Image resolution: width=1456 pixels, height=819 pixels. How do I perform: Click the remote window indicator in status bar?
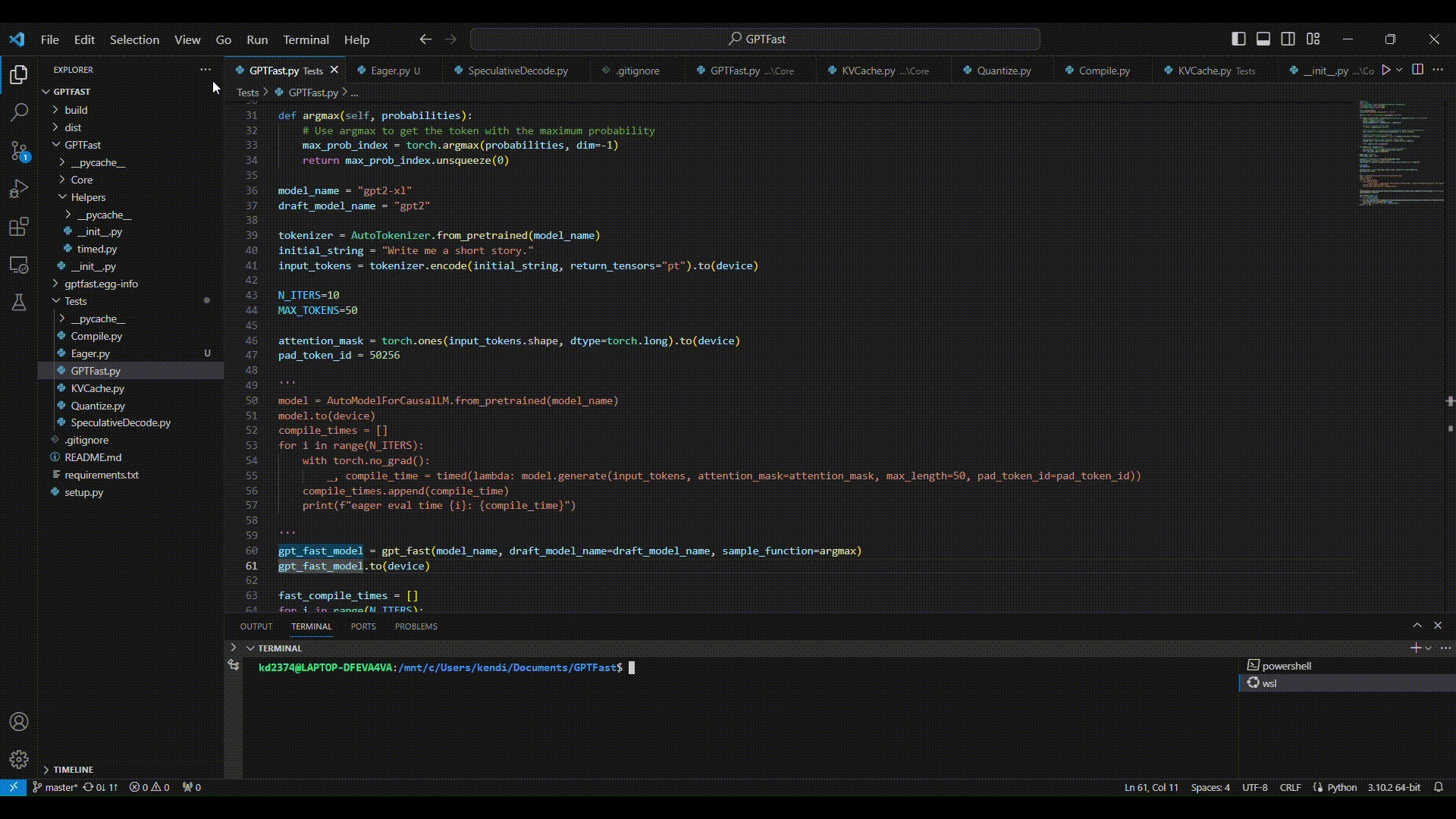coord(13,787)
